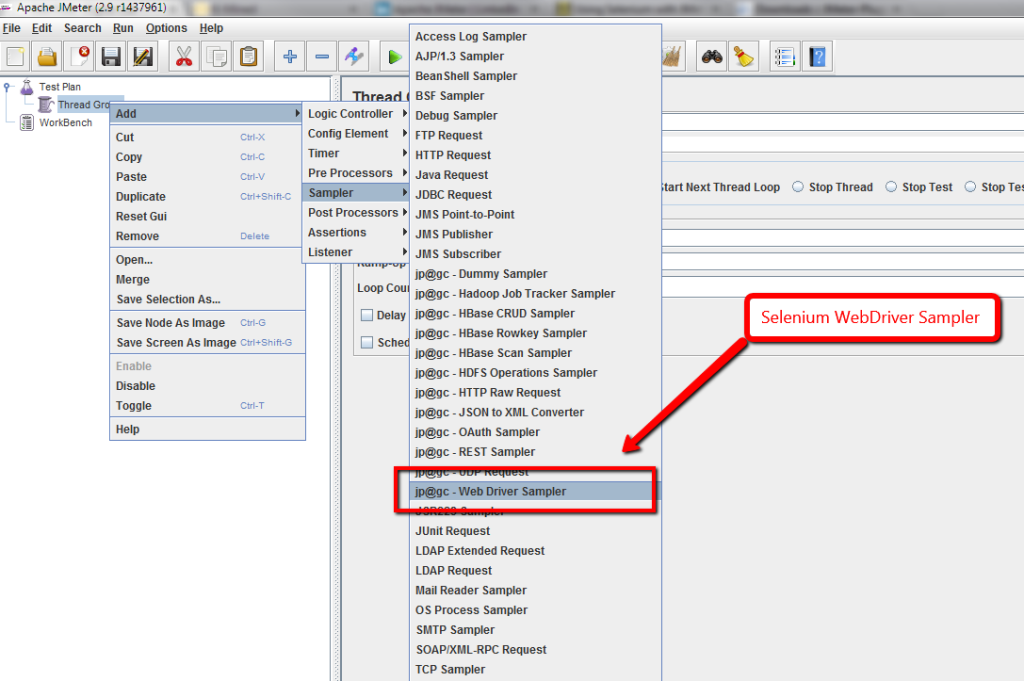Choose Save Node As Image entry

(208, 323)
